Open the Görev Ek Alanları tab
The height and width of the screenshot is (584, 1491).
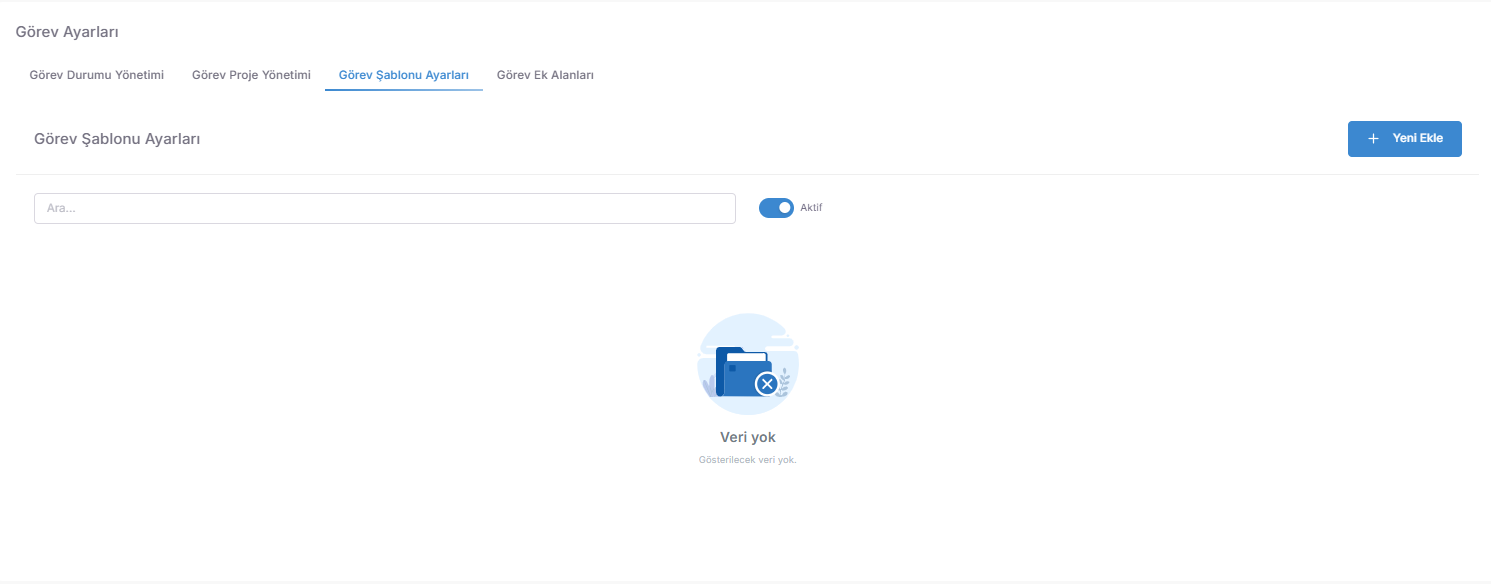click(545, 75)
